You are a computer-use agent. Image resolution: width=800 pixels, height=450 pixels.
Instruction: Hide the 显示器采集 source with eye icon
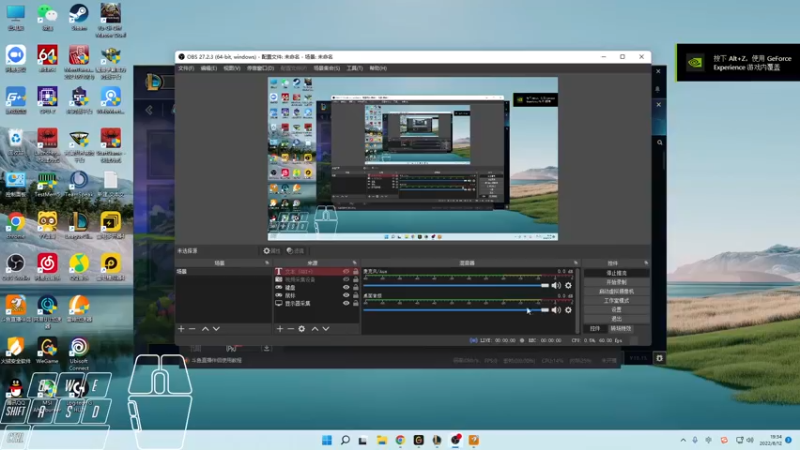click(x=346, y=303)
